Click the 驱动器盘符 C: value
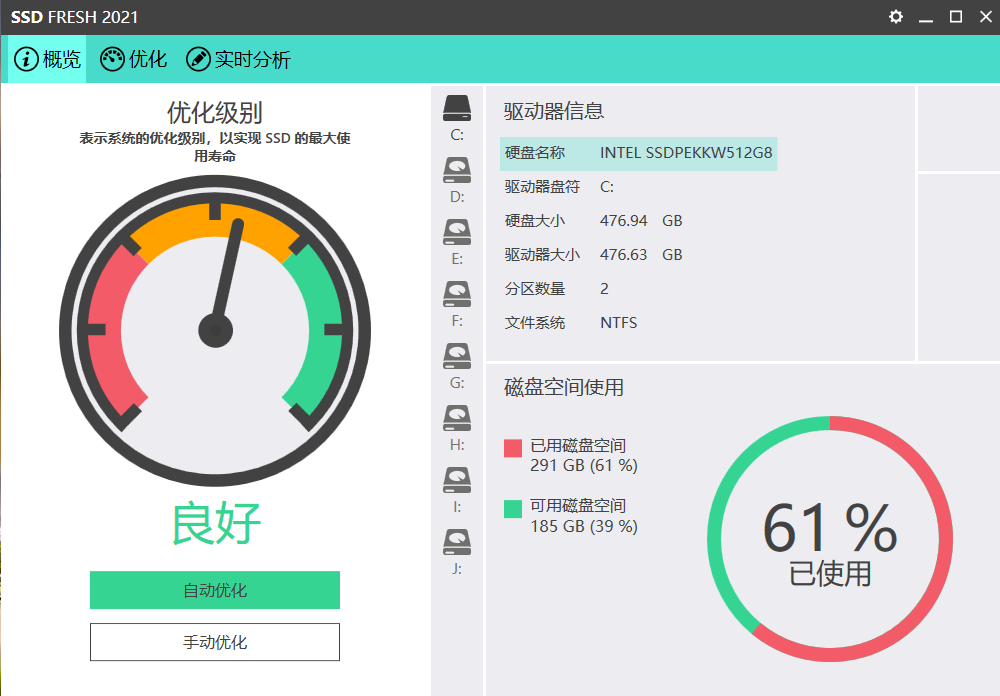This screenshot has height=696, width=1000. [x=607, y=187]
